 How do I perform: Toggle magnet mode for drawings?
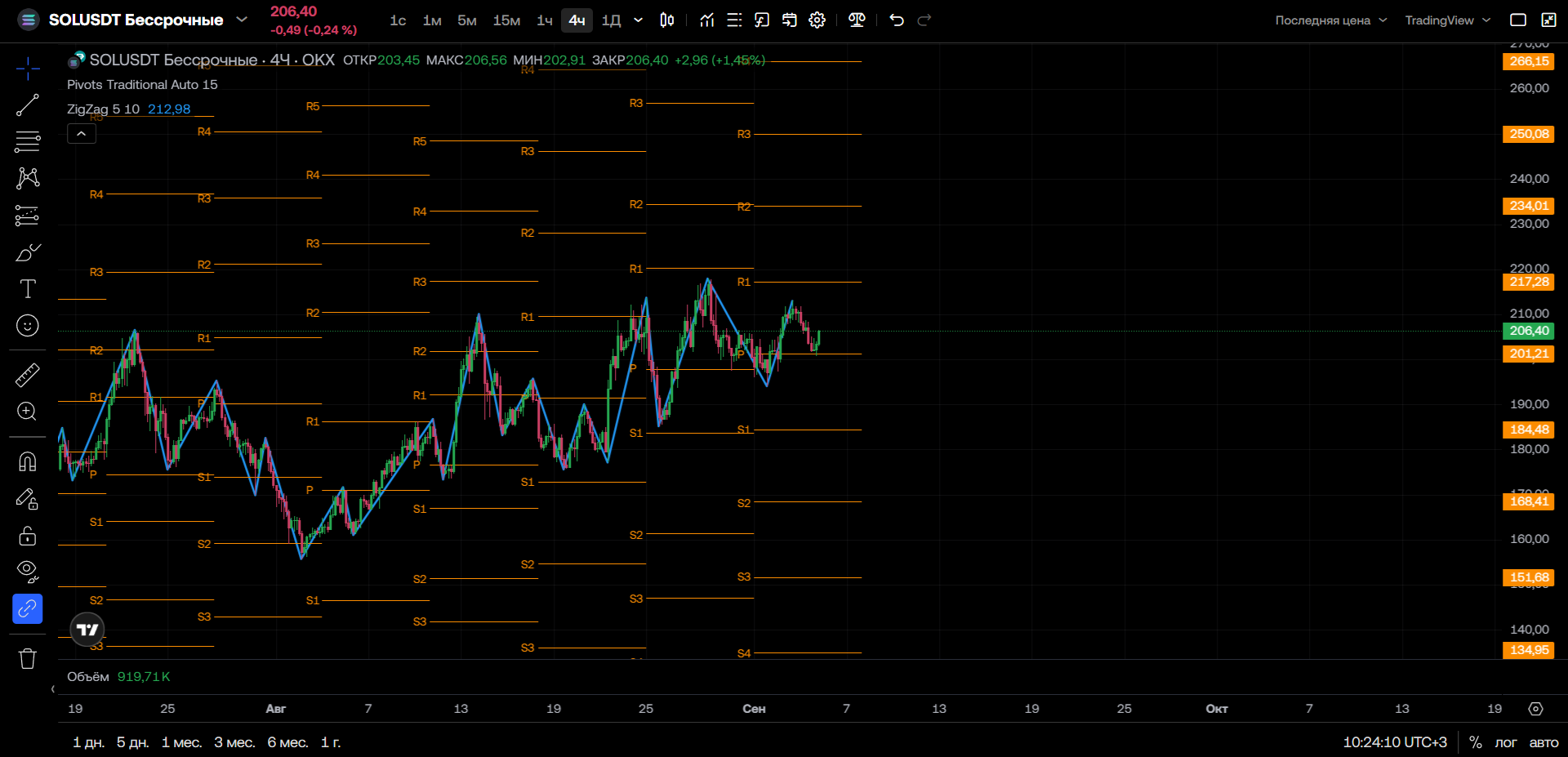[28, 461]
